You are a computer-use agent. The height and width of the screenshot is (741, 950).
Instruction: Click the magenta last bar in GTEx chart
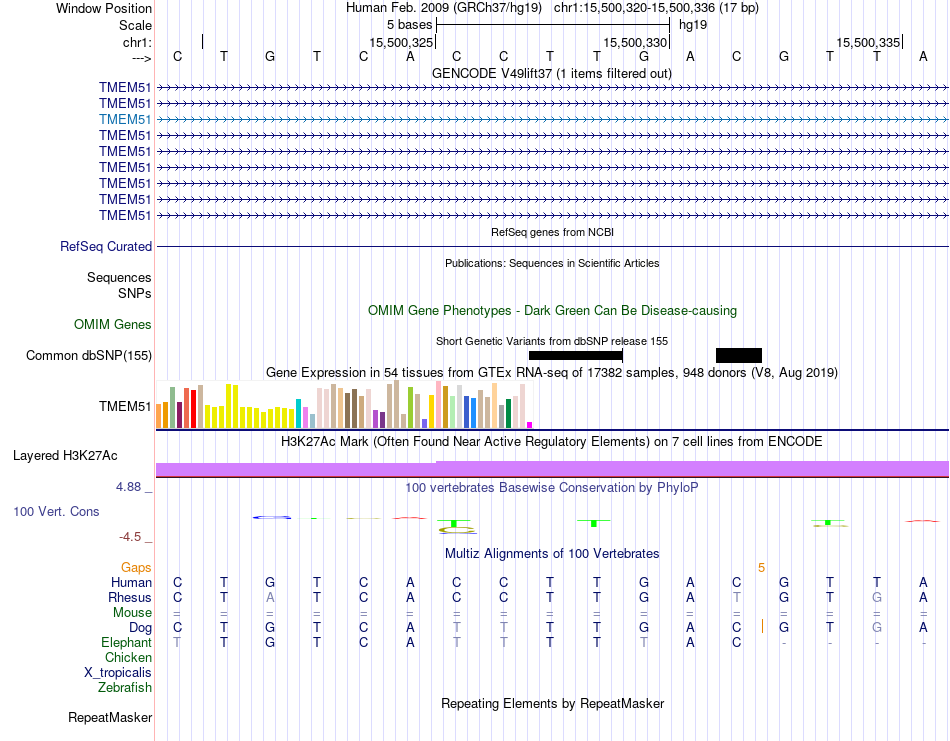[530, 425]
